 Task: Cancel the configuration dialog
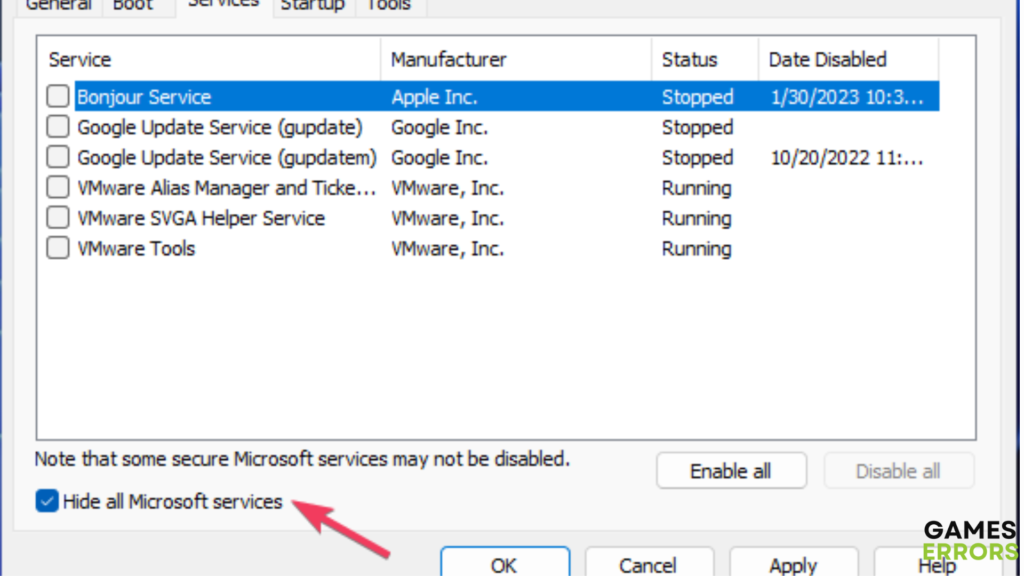[x=648, y=564]
